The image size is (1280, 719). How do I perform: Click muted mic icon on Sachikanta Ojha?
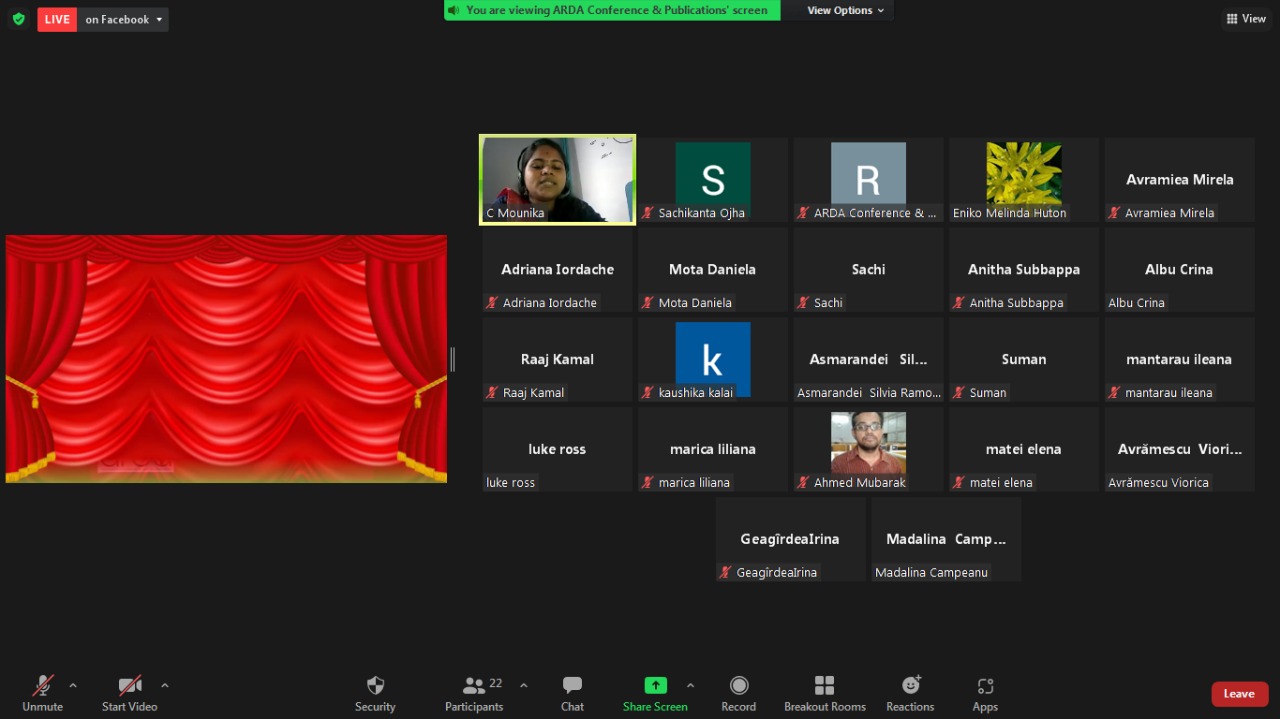pos(648,213)
